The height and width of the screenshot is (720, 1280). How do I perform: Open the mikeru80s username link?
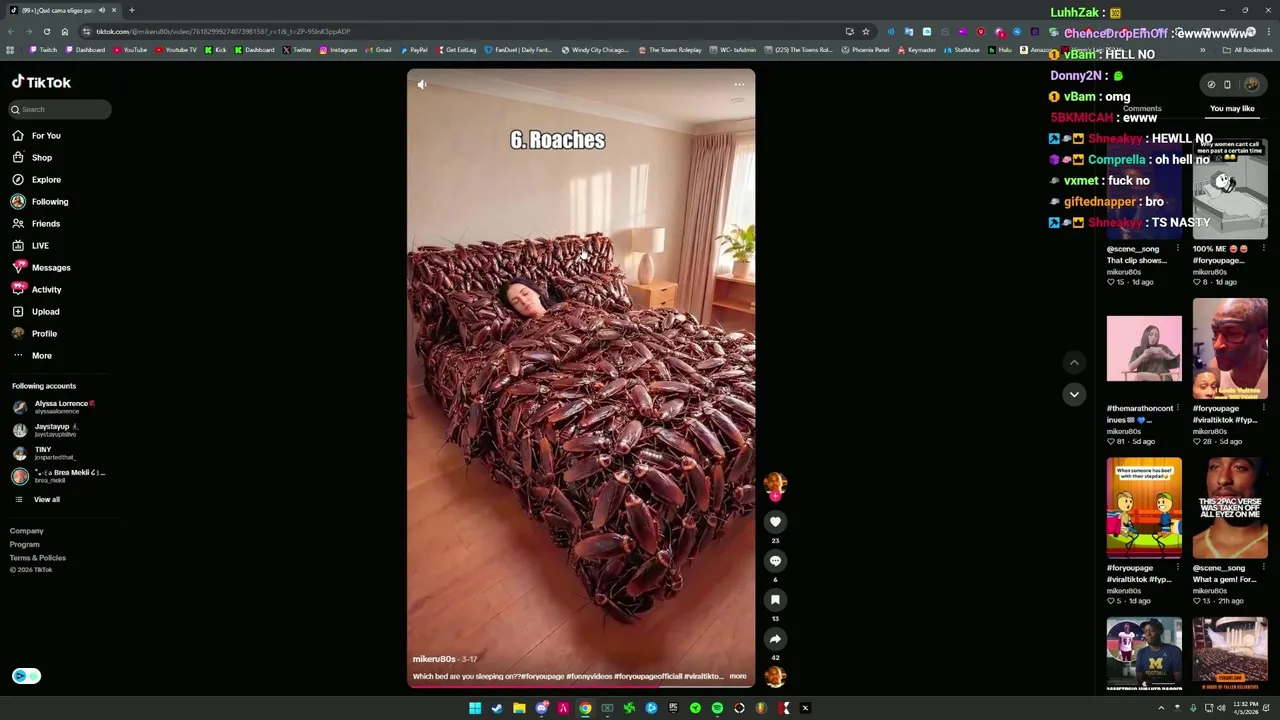coord(434,659)
